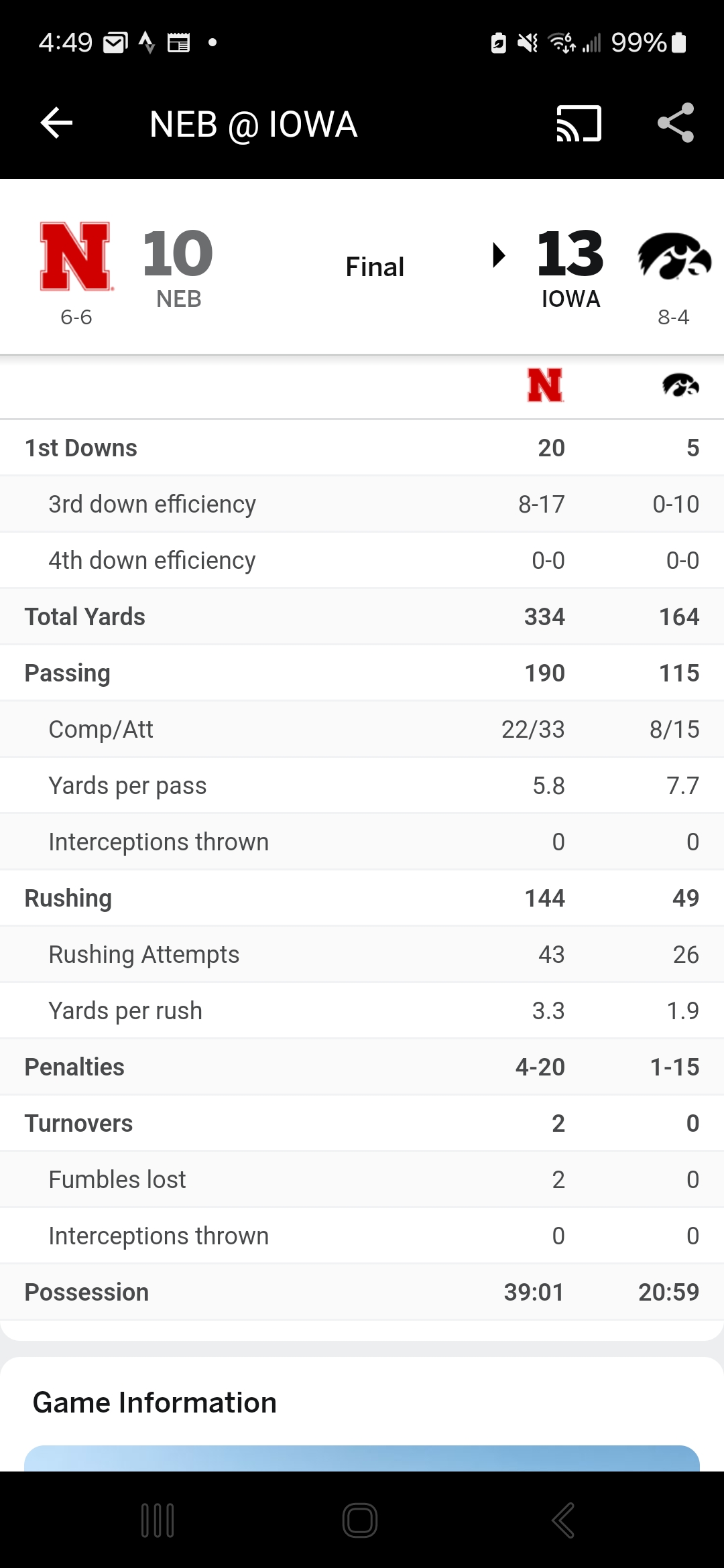
Task: Tap the notification dot in the status bar
Action: (213, 42)
